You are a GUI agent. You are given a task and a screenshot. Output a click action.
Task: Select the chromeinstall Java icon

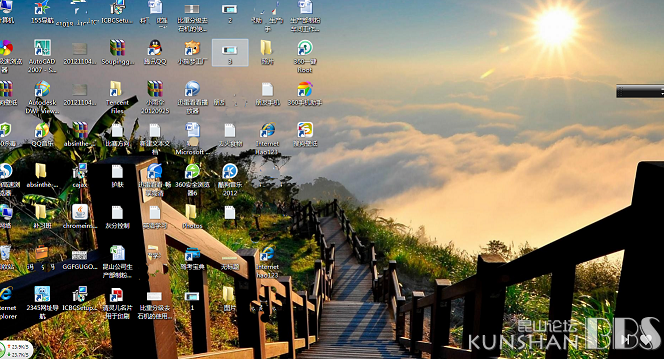[80, 216]
